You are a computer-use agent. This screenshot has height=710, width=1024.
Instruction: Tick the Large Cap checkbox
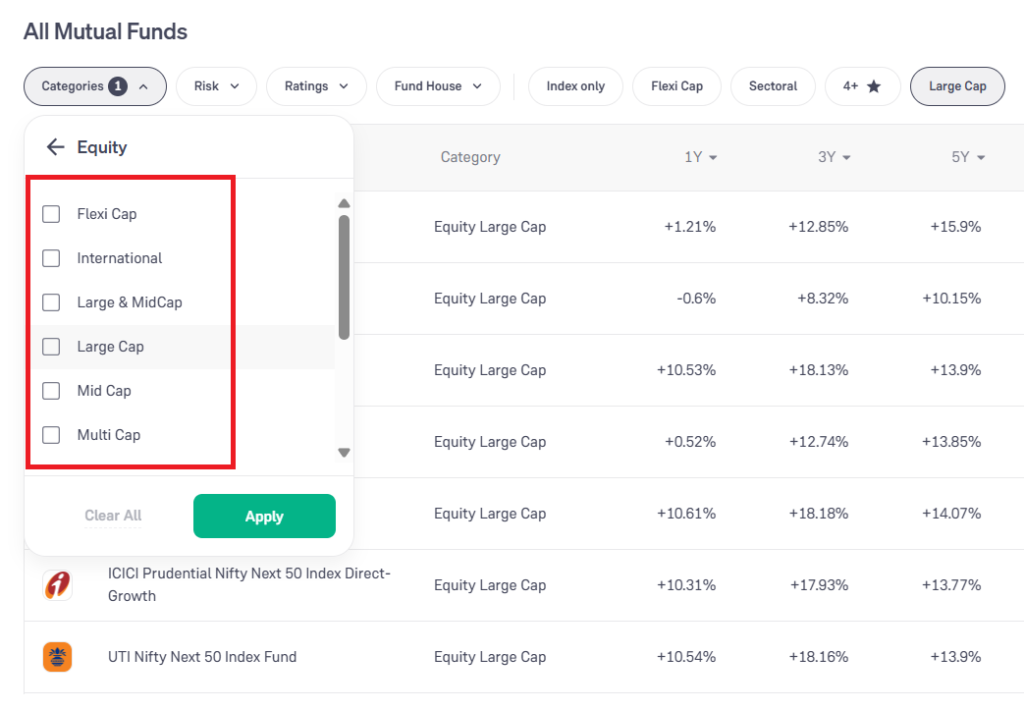pyautogui.click(x=51, y=346)
